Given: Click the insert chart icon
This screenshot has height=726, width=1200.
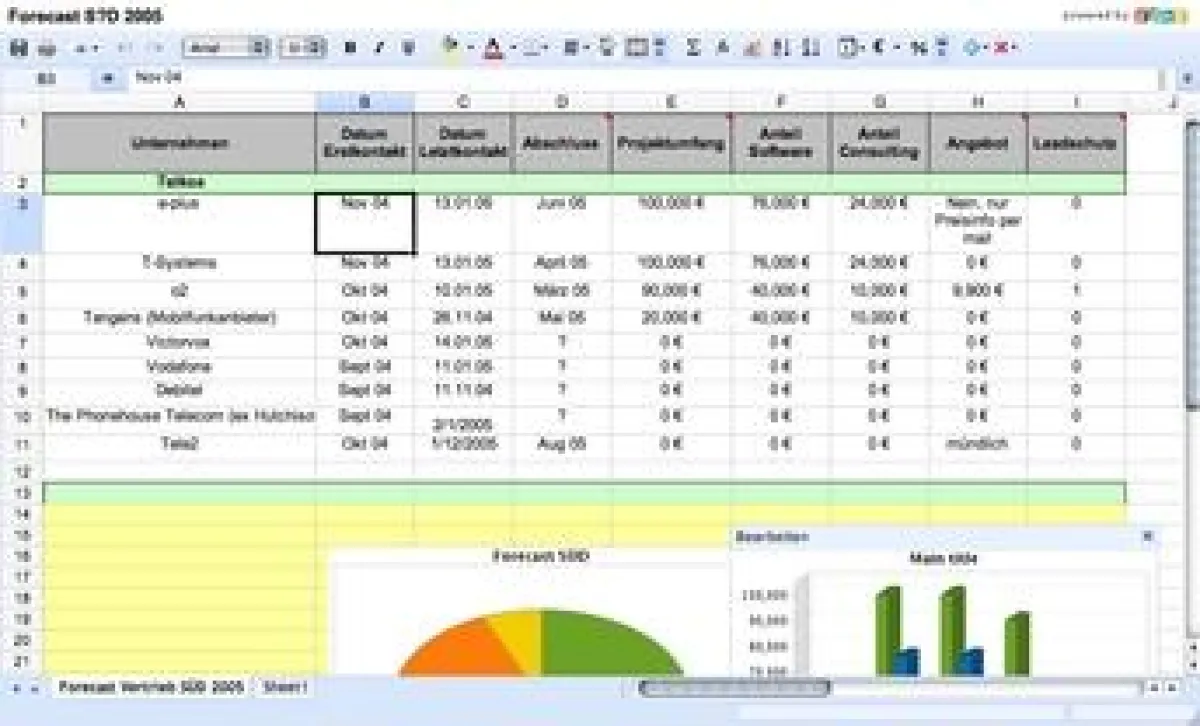Looking at the screenshot, I should point(750,46).
